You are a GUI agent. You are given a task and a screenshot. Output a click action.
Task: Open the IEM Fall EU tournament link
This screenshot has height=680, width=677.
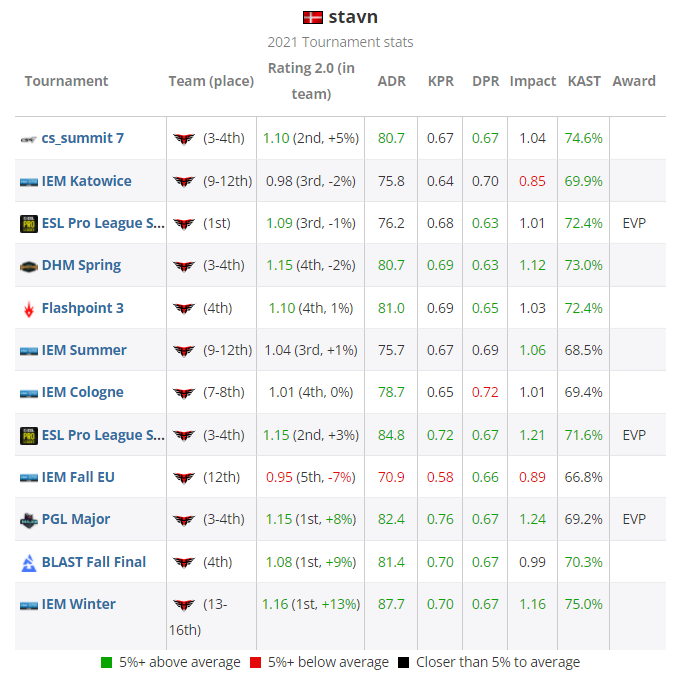click(x=78, y=477)
